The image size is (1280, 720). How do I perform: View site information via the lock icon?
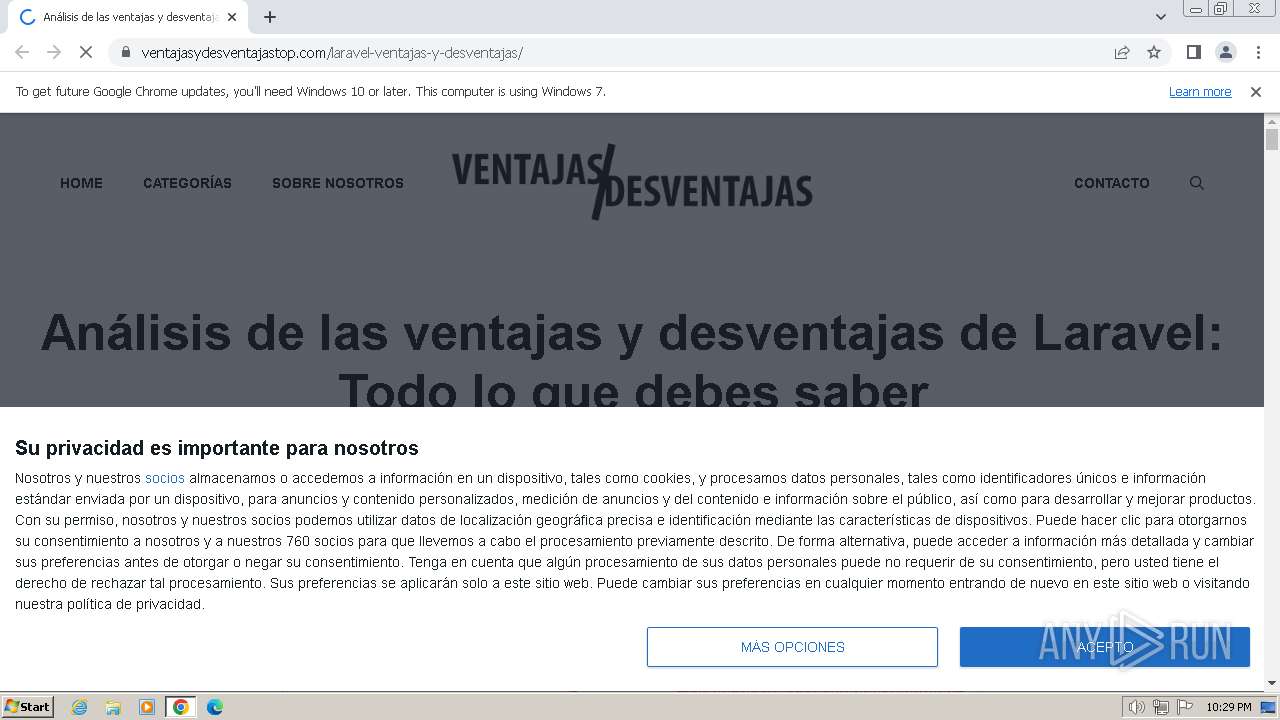click(x=126, y=52)
